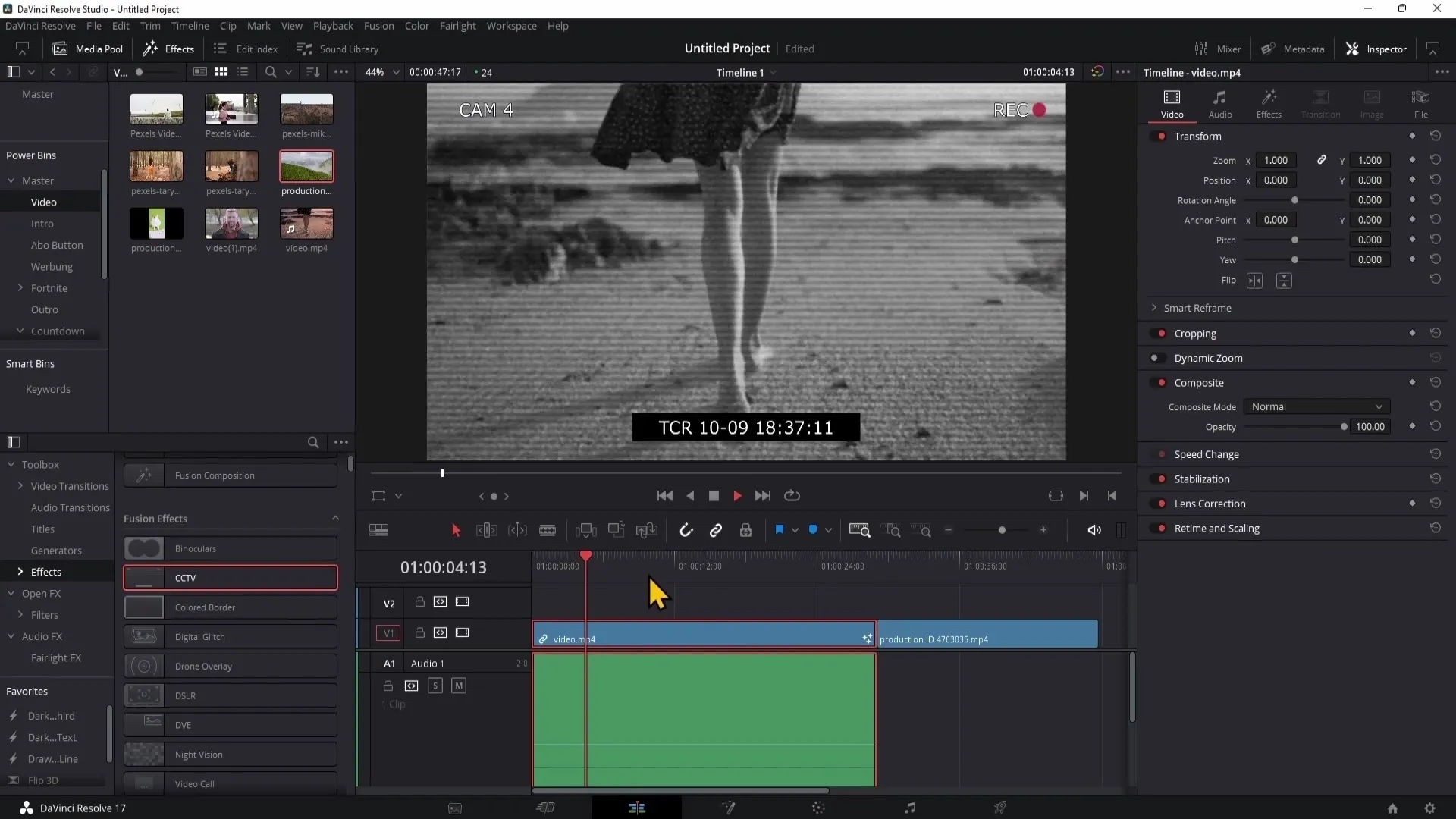Toggle the Video track V2 visibility
This screenshot has height=819, width=1456.
click(462, 601)
